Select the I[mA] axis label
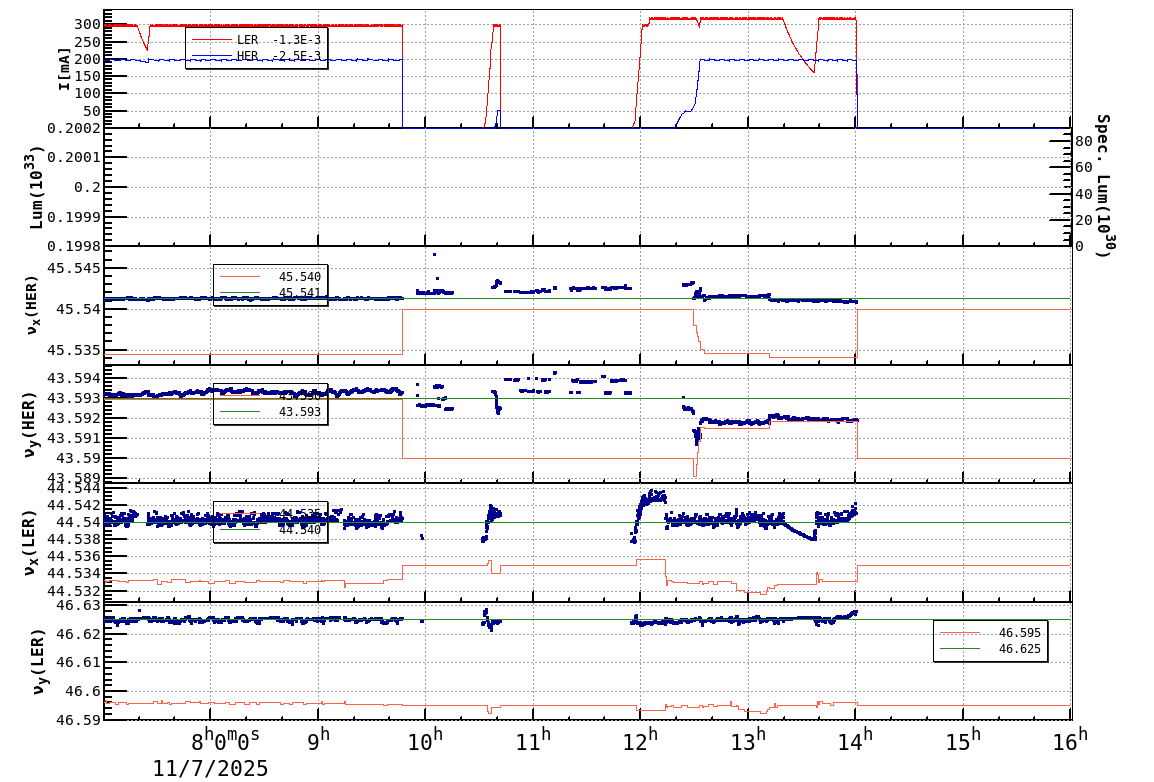The height and width of the screenshot is (782, 1154). (x=65, y=69)
